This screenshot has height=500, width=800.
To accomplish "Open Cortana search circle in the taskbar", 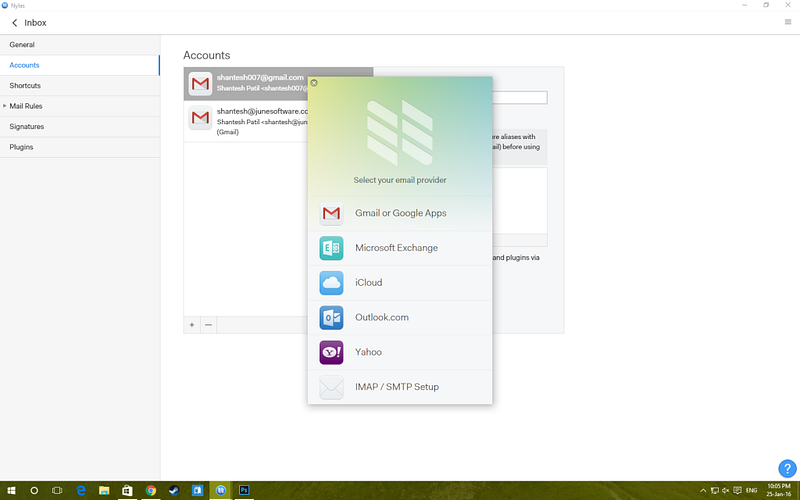I will (x=34, y=490).
